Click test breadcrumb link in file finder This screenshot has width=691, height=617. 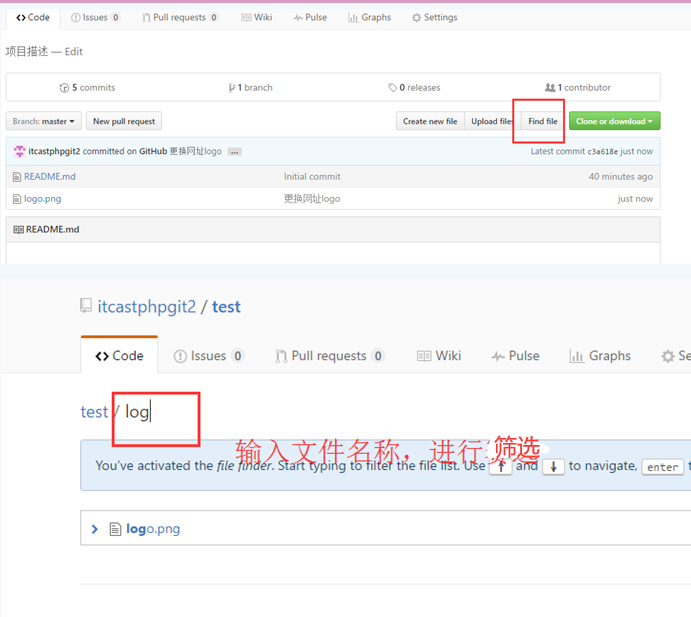(x=94, y=412)
